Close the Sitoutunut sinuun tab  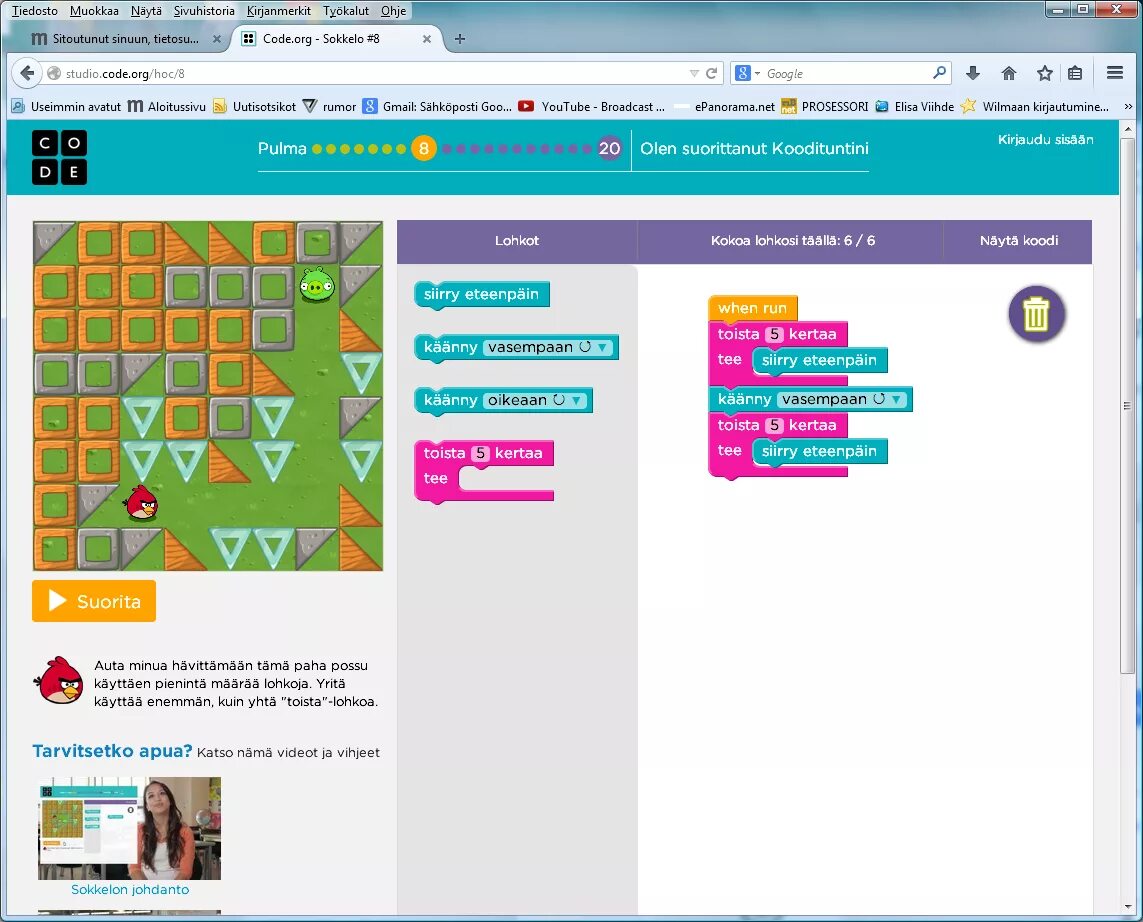pos(216,39)
